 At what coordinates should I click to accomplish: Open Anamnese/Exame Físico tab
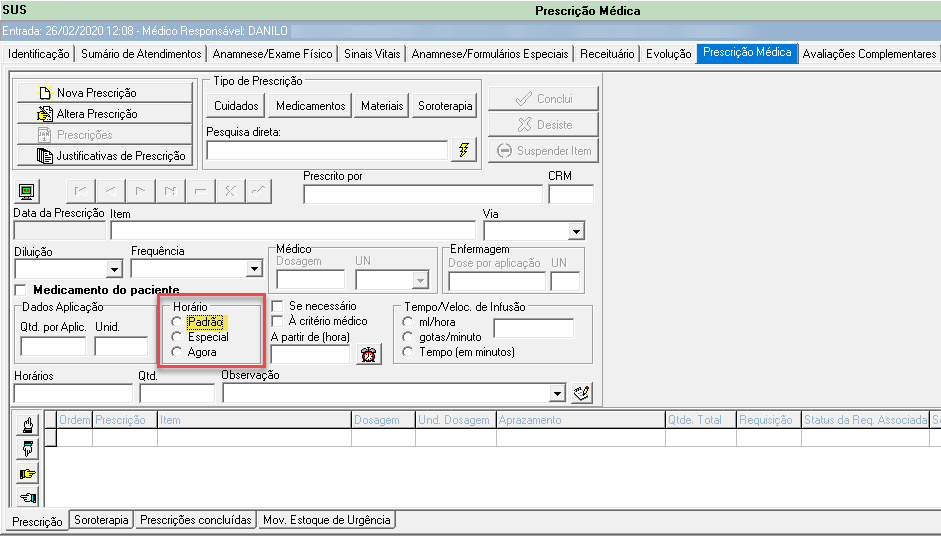(x=272, y=54)
